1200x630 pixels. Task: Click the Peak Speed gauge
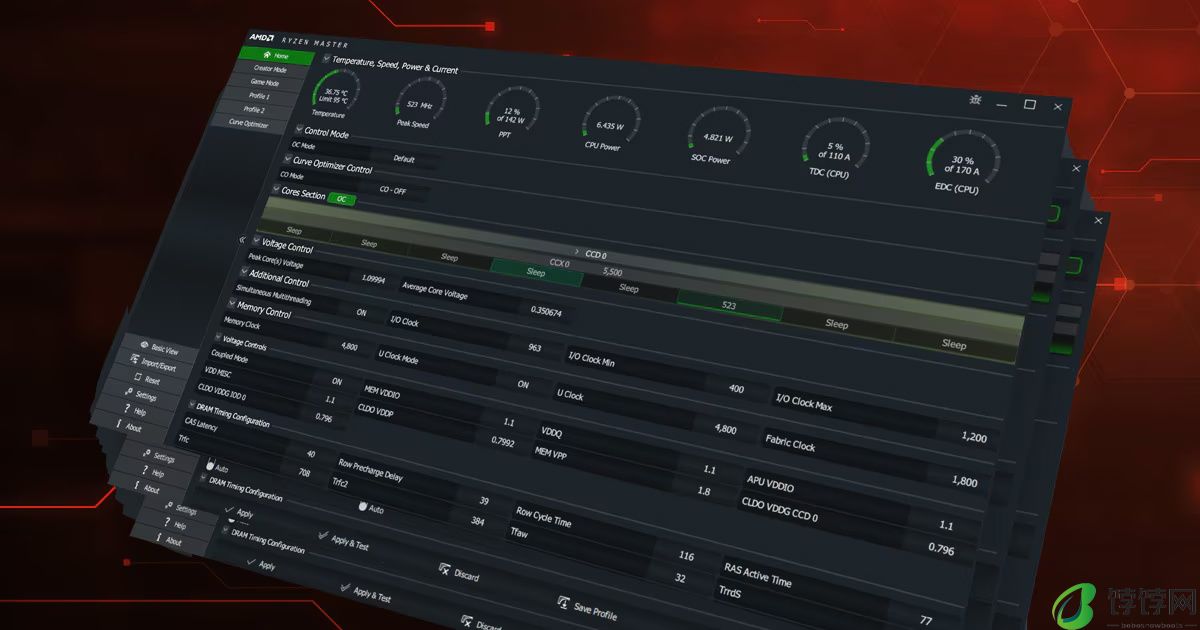pyautogui.click(x=419, y=102)
